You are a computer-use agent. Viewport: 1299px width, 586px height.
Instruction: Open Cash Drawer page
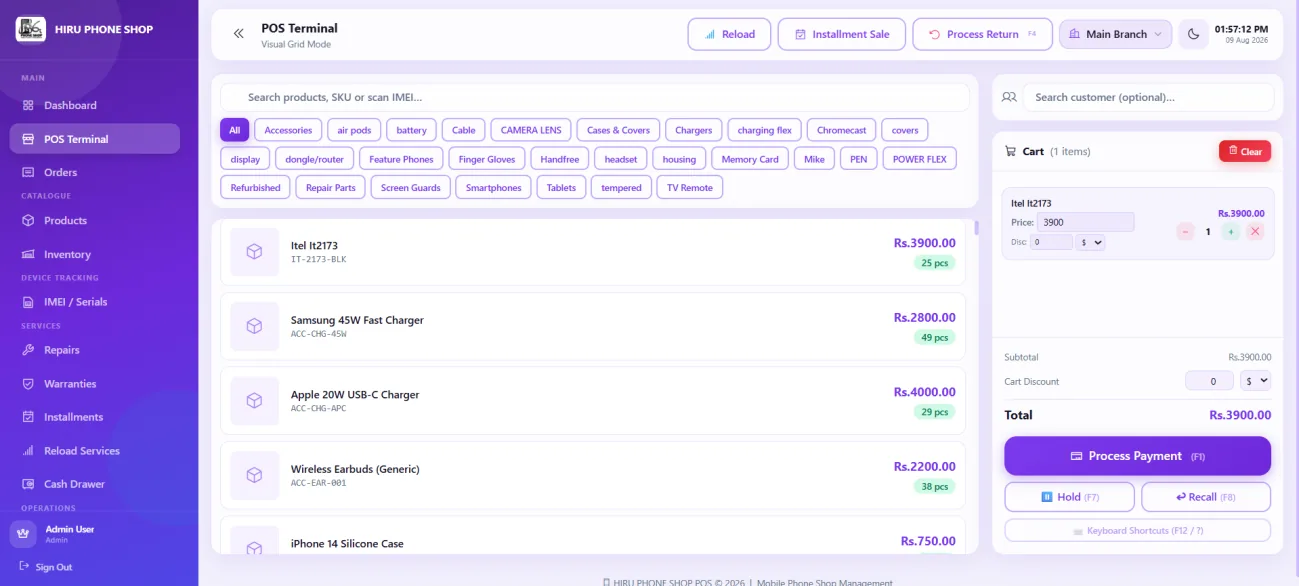click(95, 484)
